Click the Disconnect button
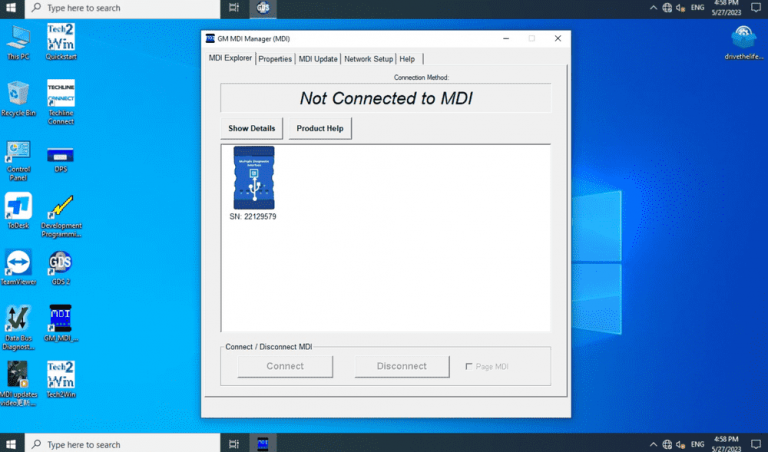The image size is (768, 452). point(402,366)
